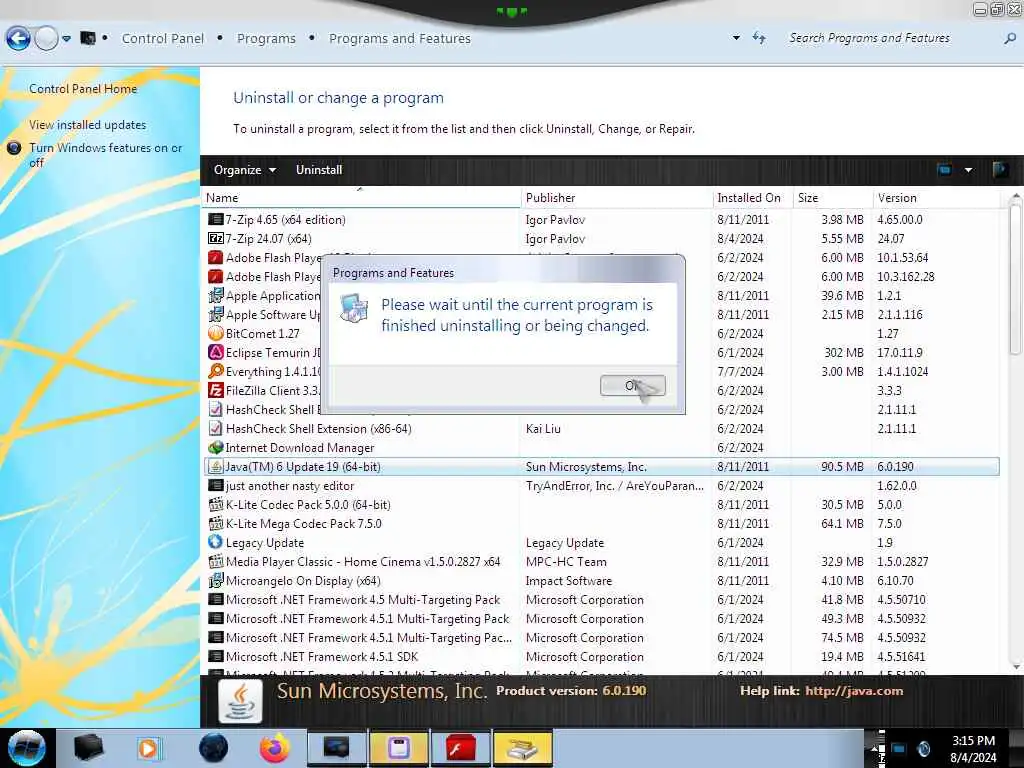Select Microsoft .NET Framework 4.5.1 SDK
This screenshot has height=768, width=1024.
tap(322, 656)
